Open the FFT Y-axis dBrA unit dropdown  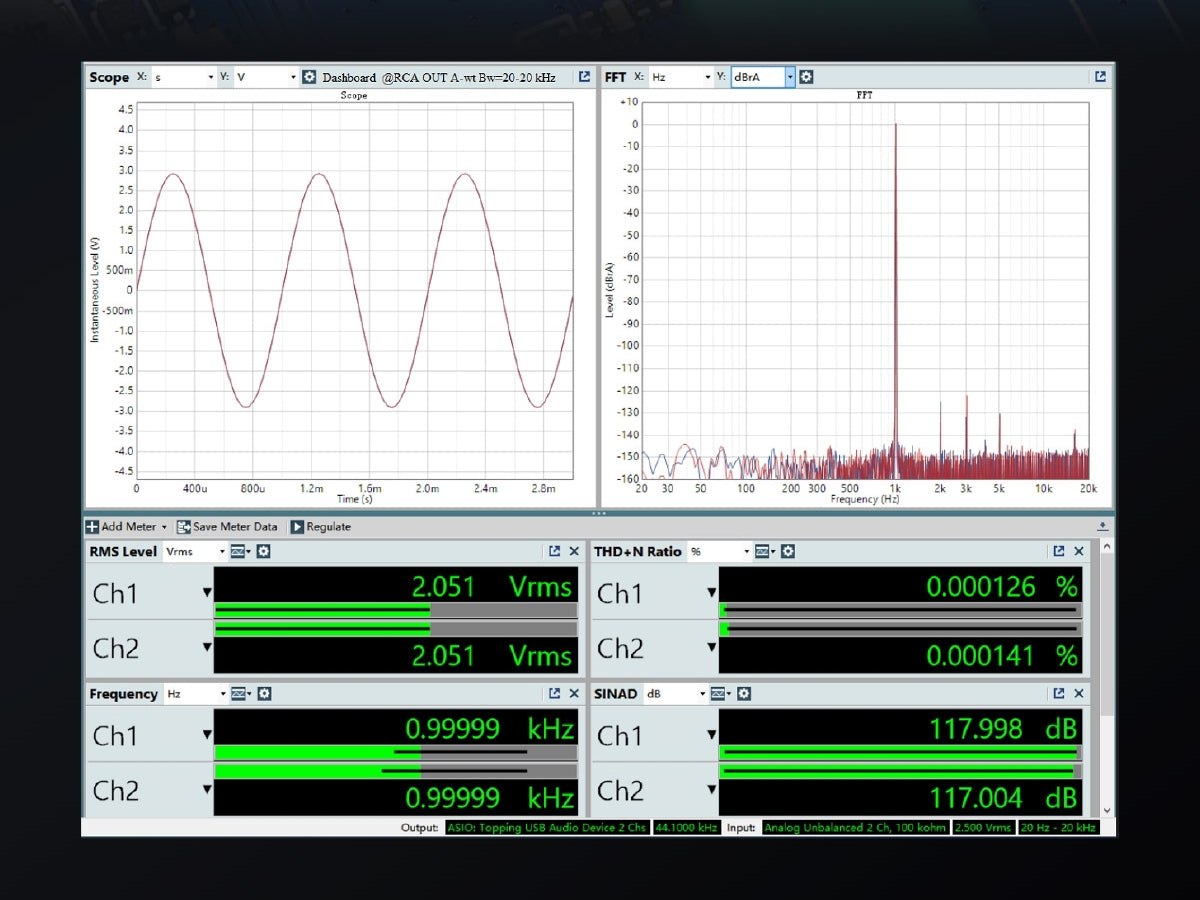click(789, 77)
